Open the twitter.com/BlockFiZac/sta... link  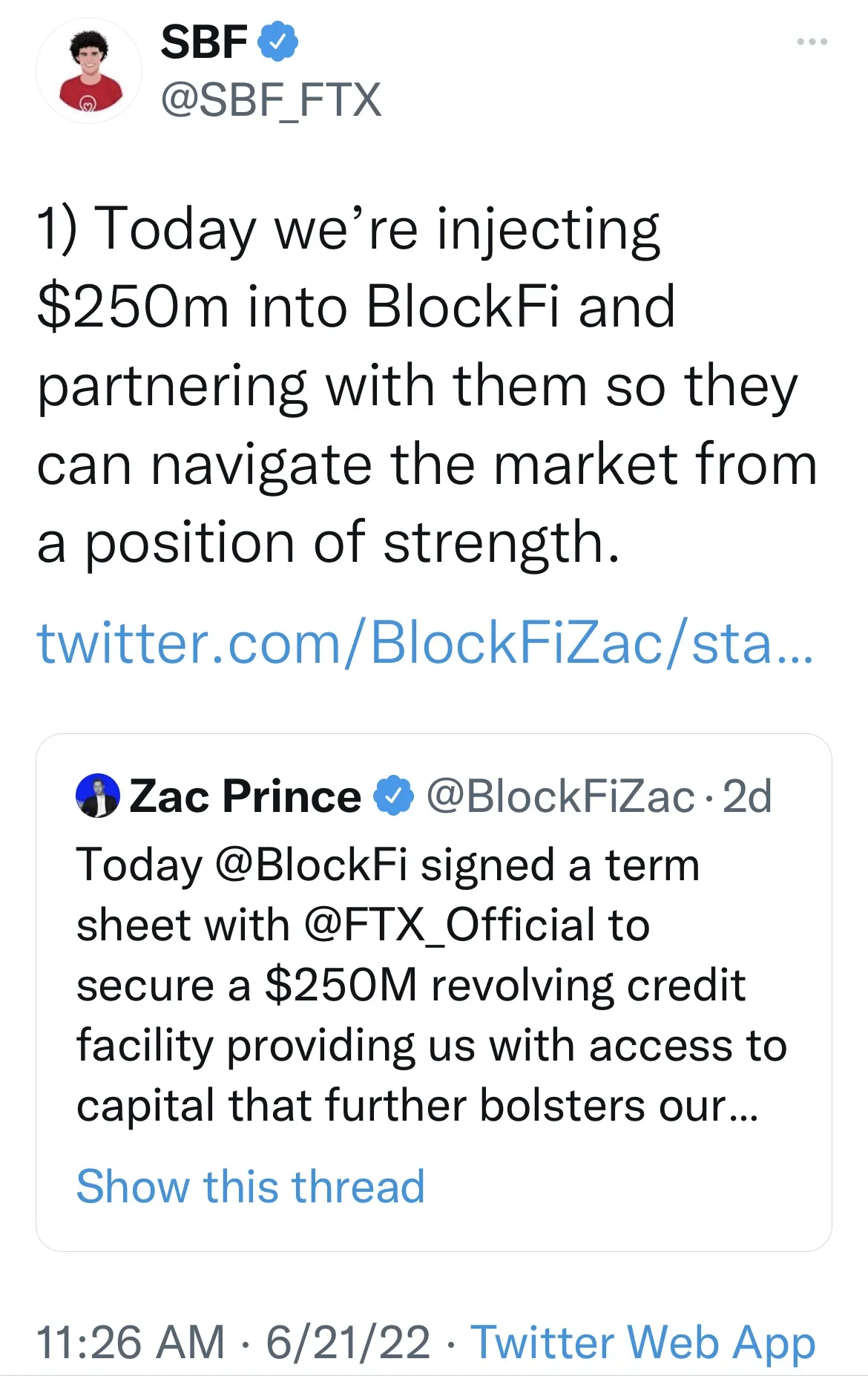pos(425,643)
